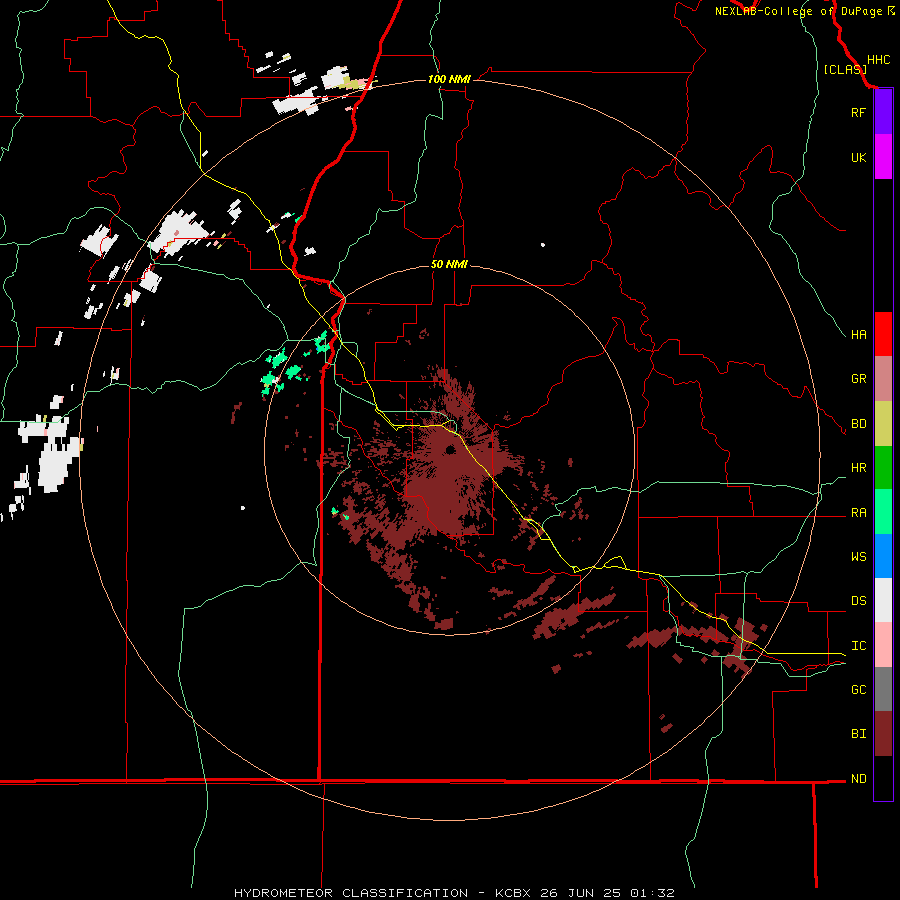Click the purple RF legend color swatch
900x900 pixels.
click(883, 112)
